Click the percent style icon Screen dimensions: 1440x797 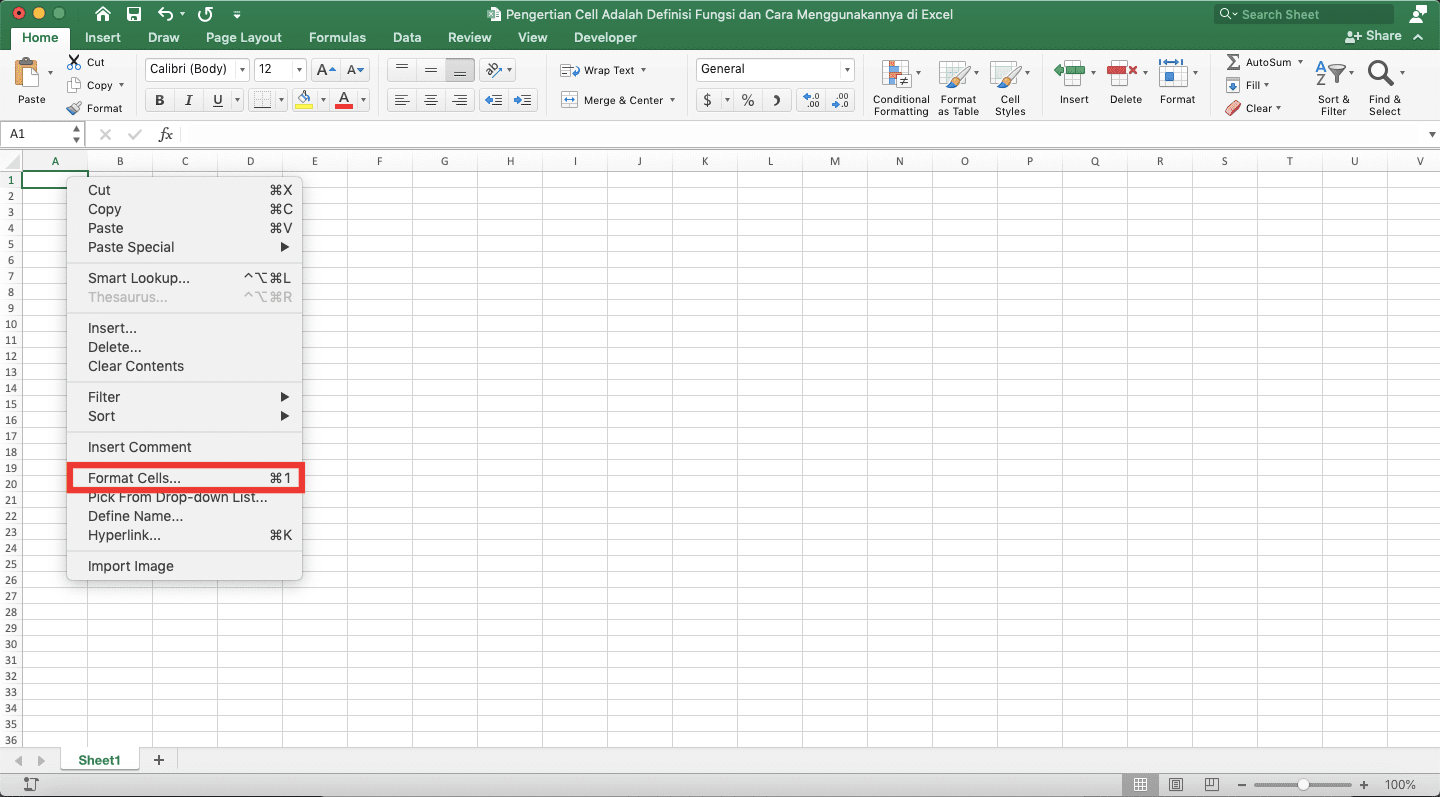tap(747, 100)
